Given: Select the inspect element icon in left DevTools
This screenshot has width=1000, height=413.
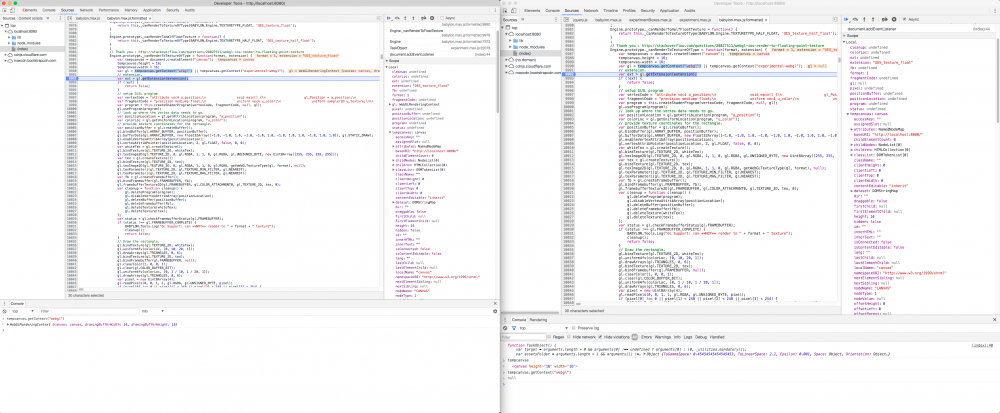Looking at the screenshot, I should [4, 10].
